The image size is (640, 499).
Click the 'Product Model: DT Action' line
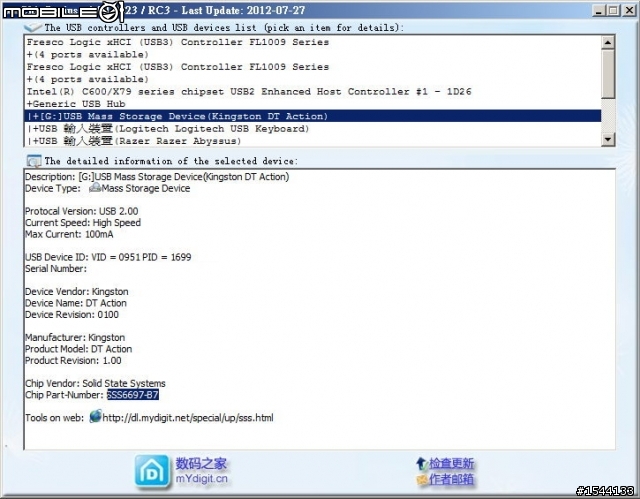(78, 349)
